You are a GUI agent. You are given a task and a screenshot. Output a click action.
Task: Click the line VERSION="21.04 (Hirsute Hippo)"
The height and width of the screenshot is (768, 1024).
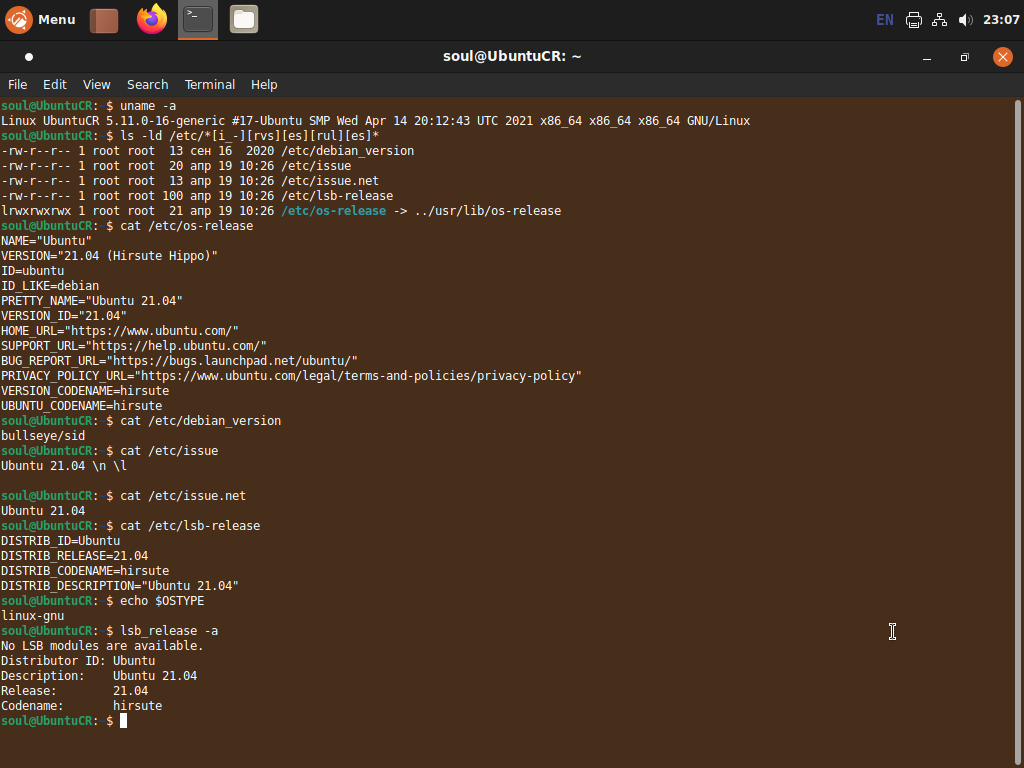point(109,256)
